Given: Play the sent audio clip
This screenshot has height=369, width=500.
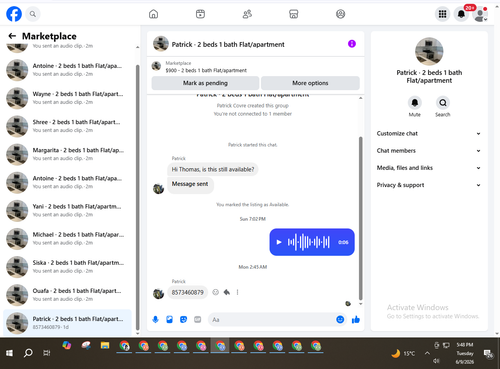Looking at the screenshot, I should (279, 242).
